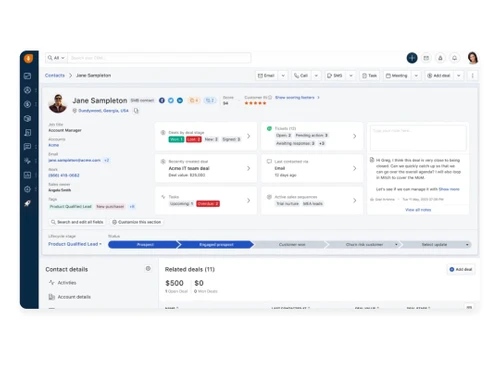This screenshot has height=375, width=500.
Task: Expand the Deals by deal stage card
Action: [249, 136]
